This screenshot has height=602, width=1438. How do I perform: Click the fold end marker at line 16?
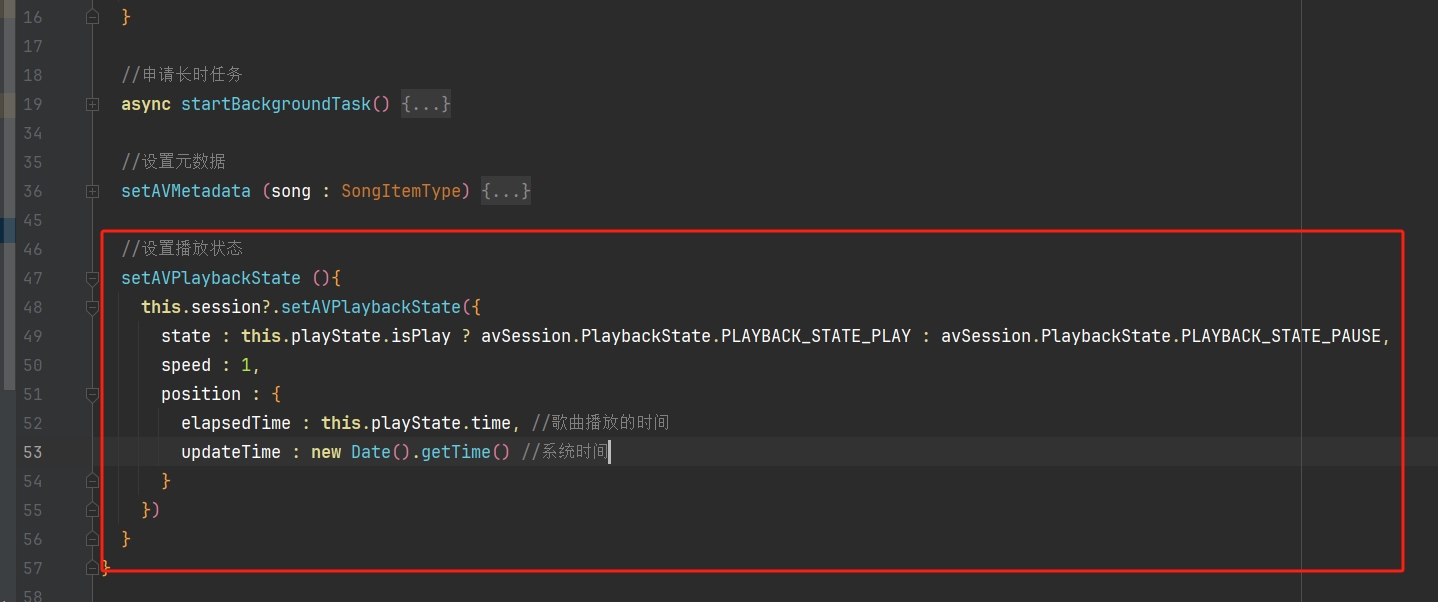93,17
